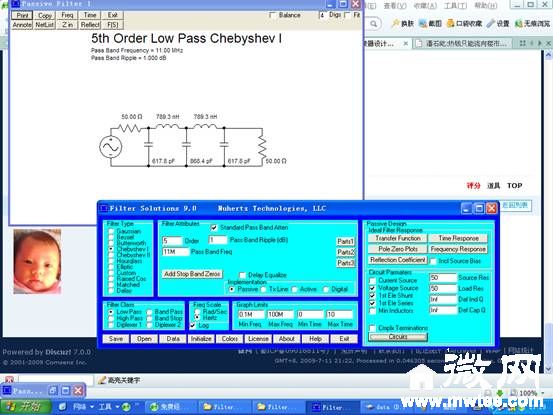Toggle the Balance checkbox
The image size is (553, 415).
tap(272, 15)
